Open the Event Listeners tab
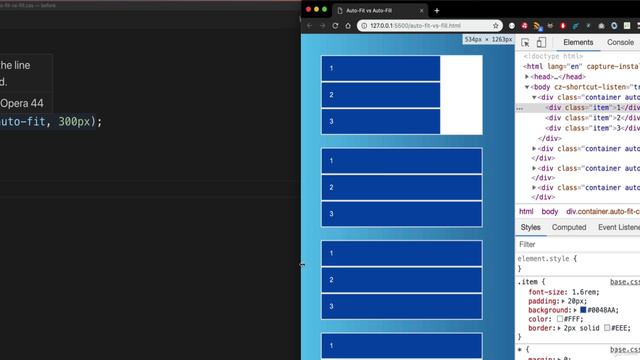 pos(619,227)
